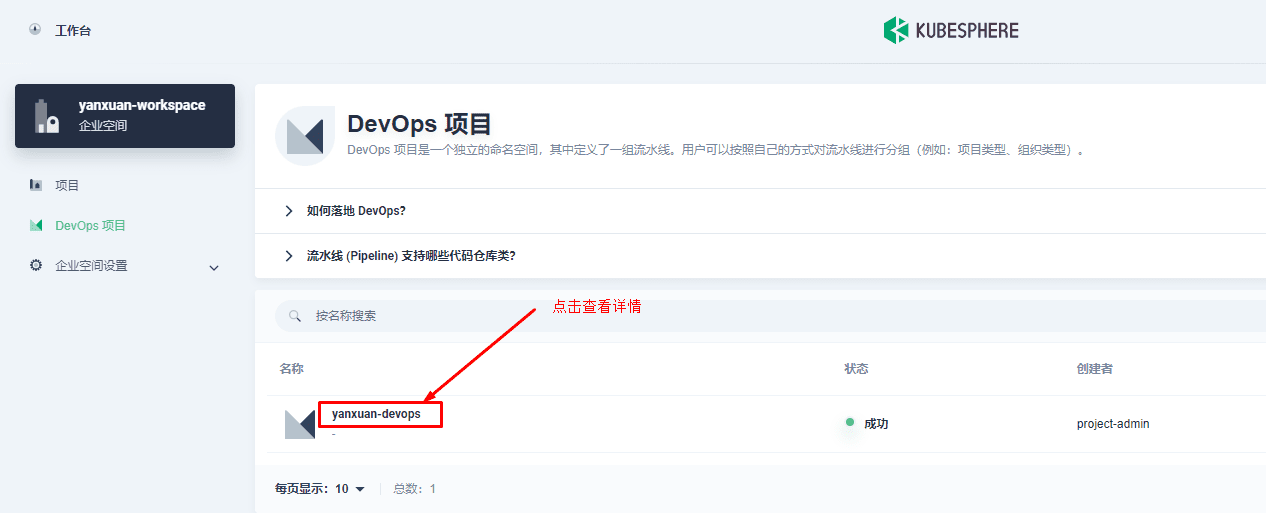1266x513 pixels.
Task: Click the KubeSphere logo
Action: tap(951, 31)
